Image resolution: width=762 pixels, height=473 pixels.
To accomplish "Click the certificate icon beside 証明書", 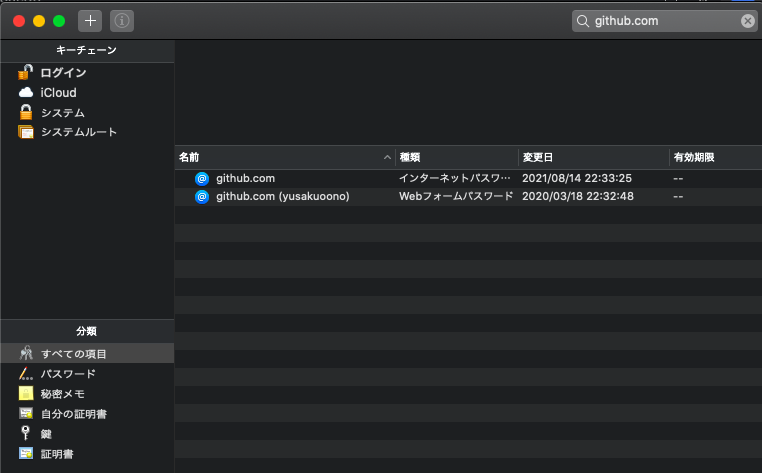I will click(26, 453).
